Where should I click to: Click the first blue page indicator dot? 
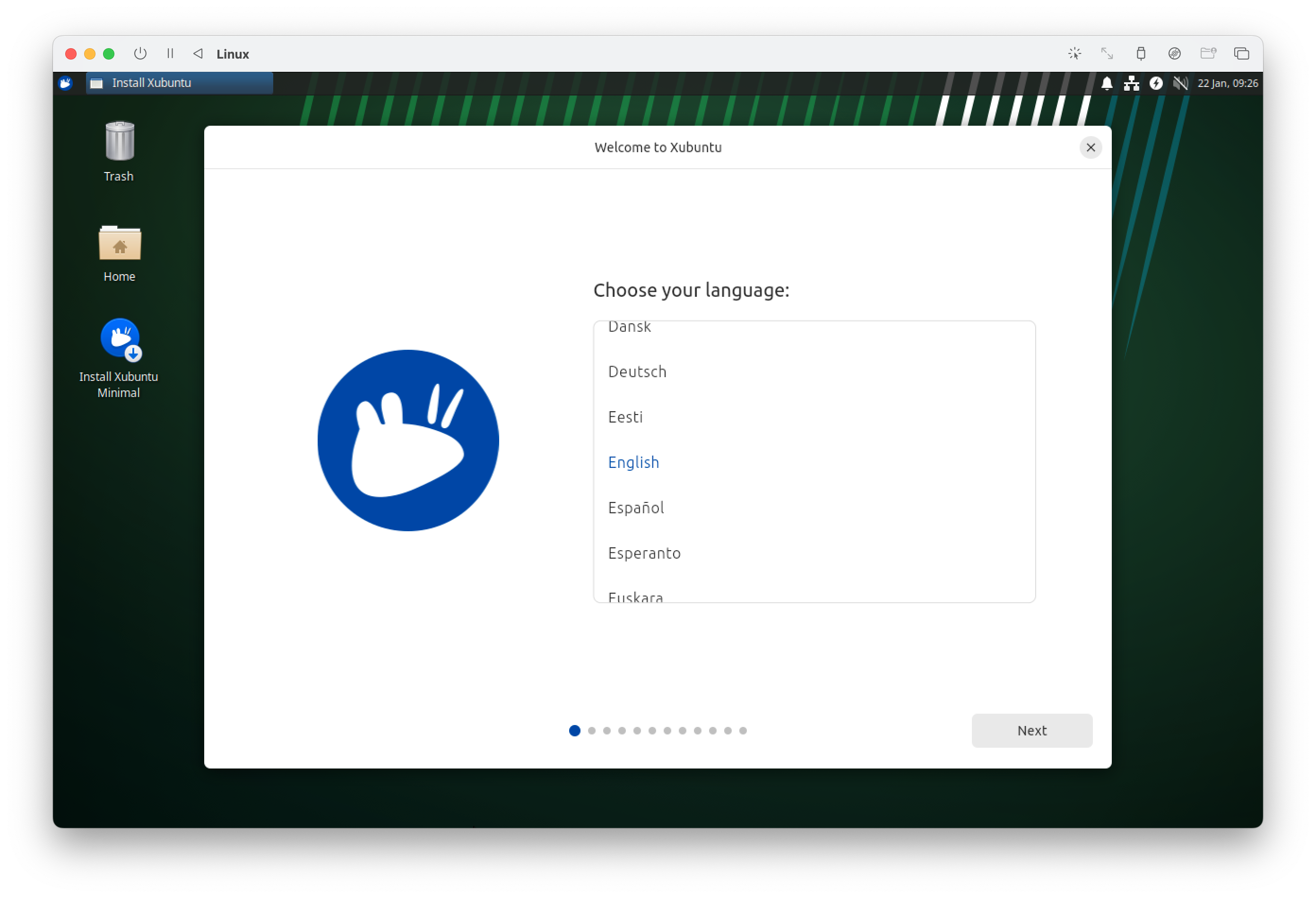(x=574, y=730)
